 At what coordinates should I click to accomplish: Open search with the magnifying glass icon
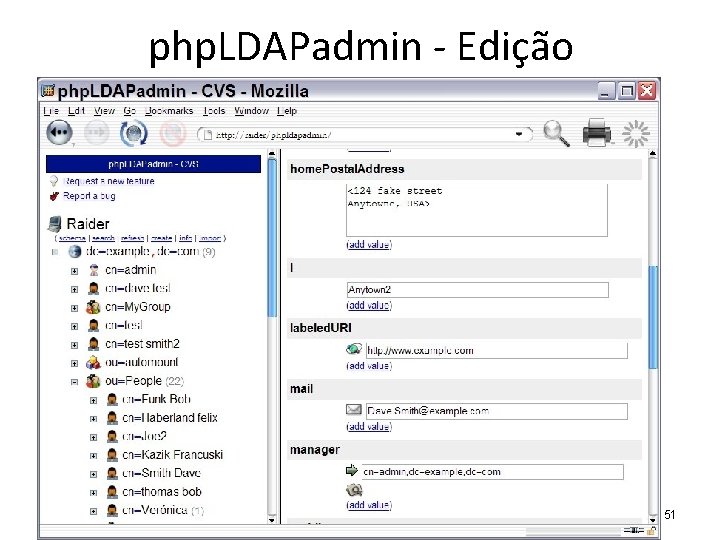tap(557, 133)
